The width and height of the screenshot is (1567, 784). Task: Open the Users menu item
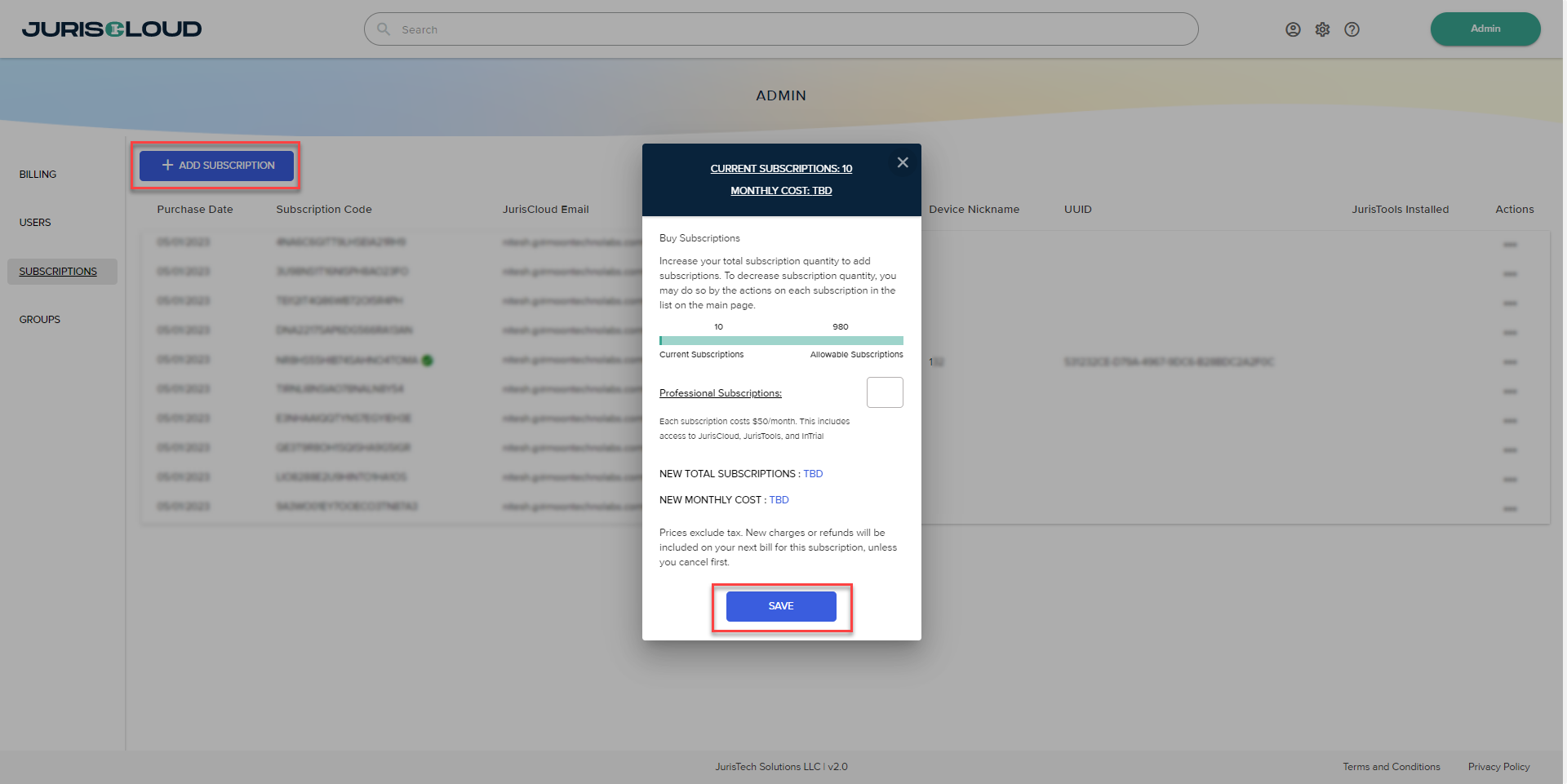35,223
